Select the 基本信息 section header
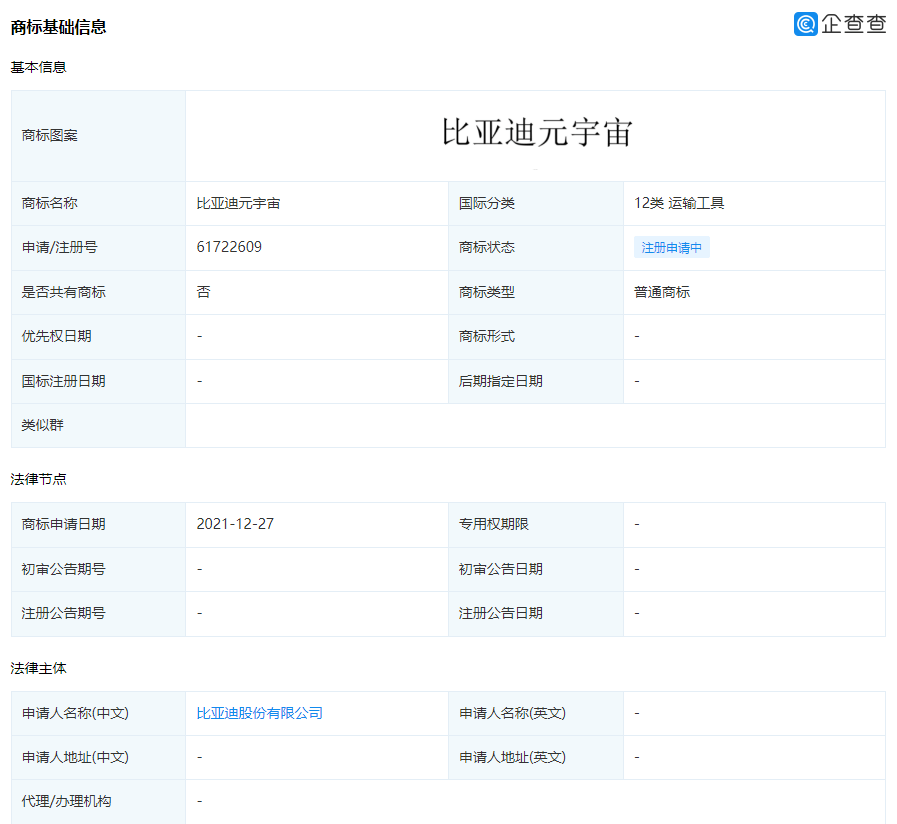The width and height of the screenshot is (897, 824). (38, 67)
